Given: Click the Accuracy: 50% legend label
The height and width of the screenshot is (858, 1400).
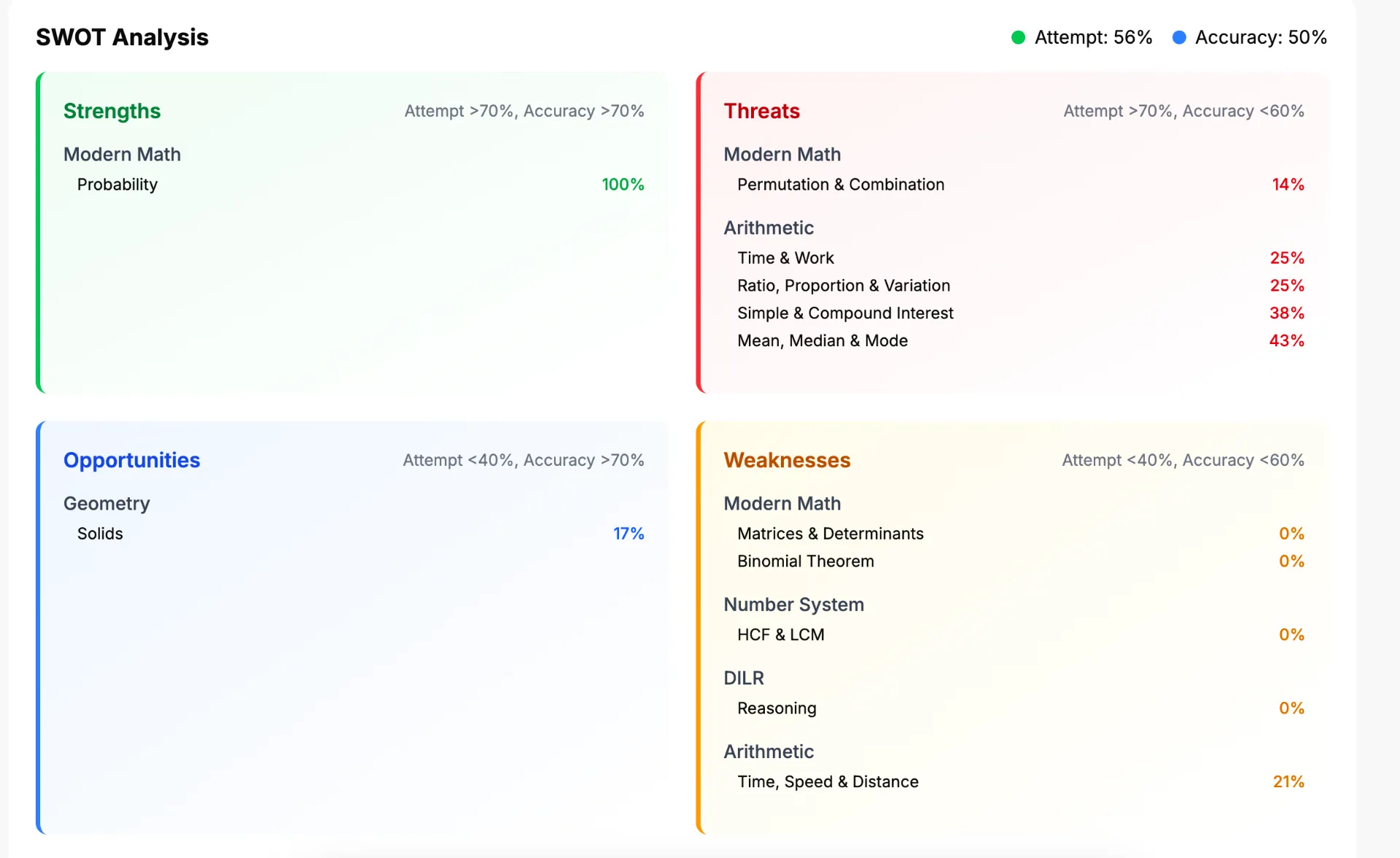Looking at the screenshot, I should click(x=1261, y=37).
